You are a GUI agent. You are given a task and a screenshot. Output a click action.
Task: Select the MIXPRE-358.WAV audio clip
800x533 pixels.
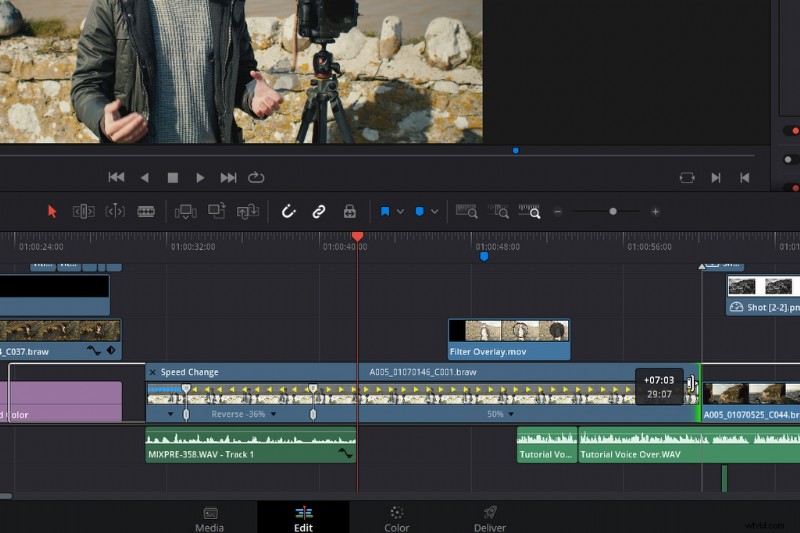[x=251, y=445]
